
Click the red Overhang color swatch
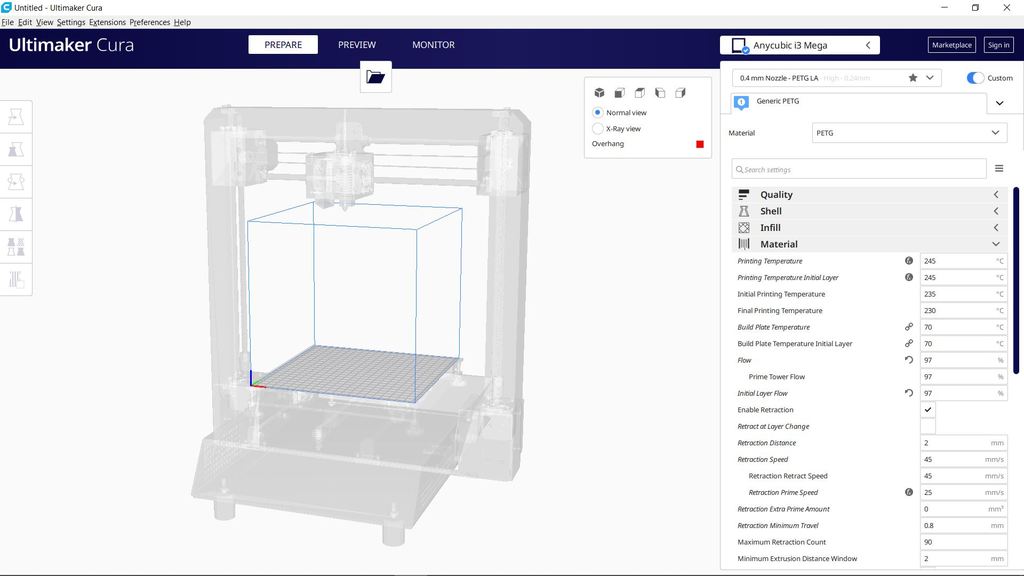coord(699,144)
